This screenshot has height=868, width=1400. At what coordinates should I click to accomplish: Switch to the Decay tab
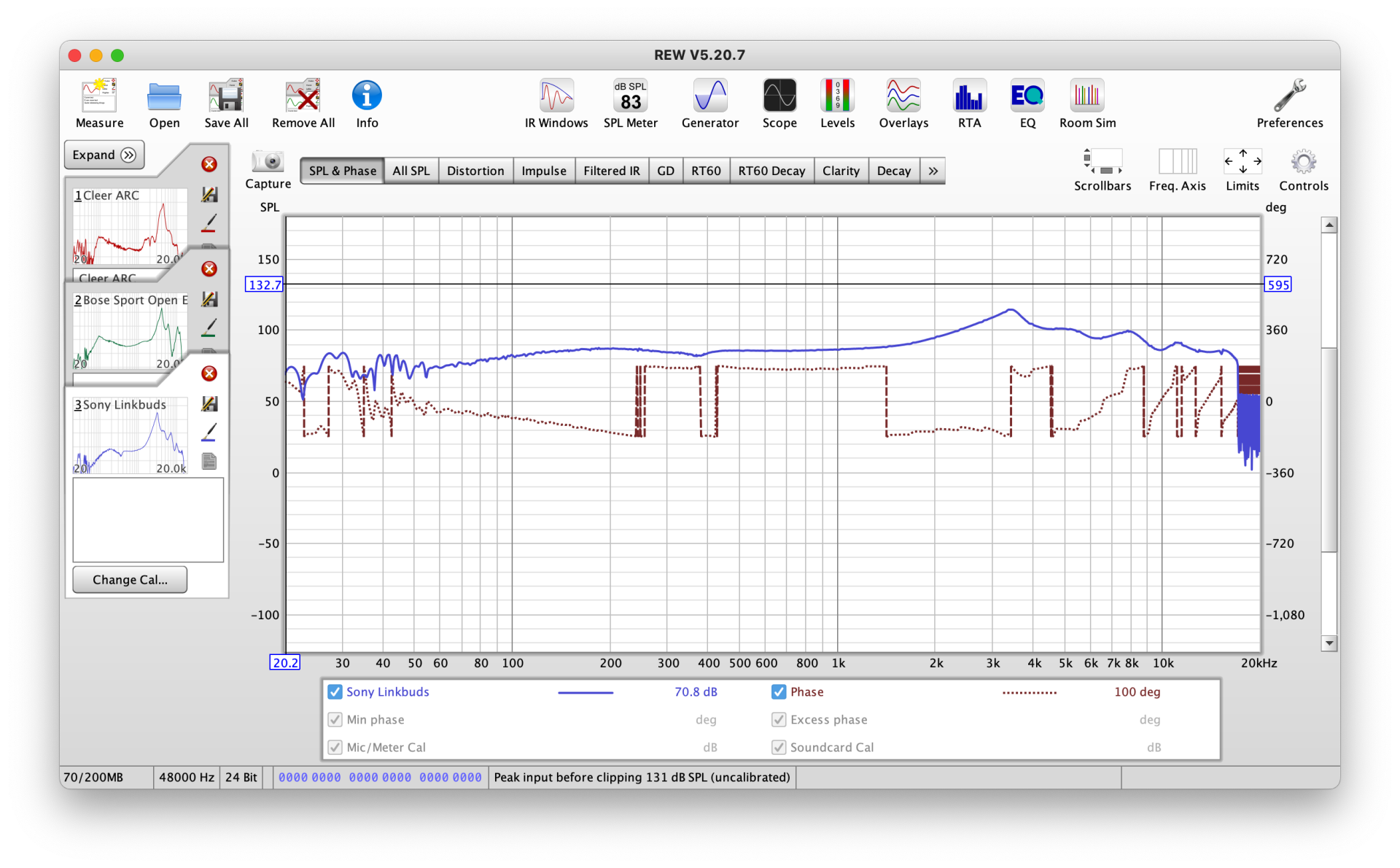894,171
